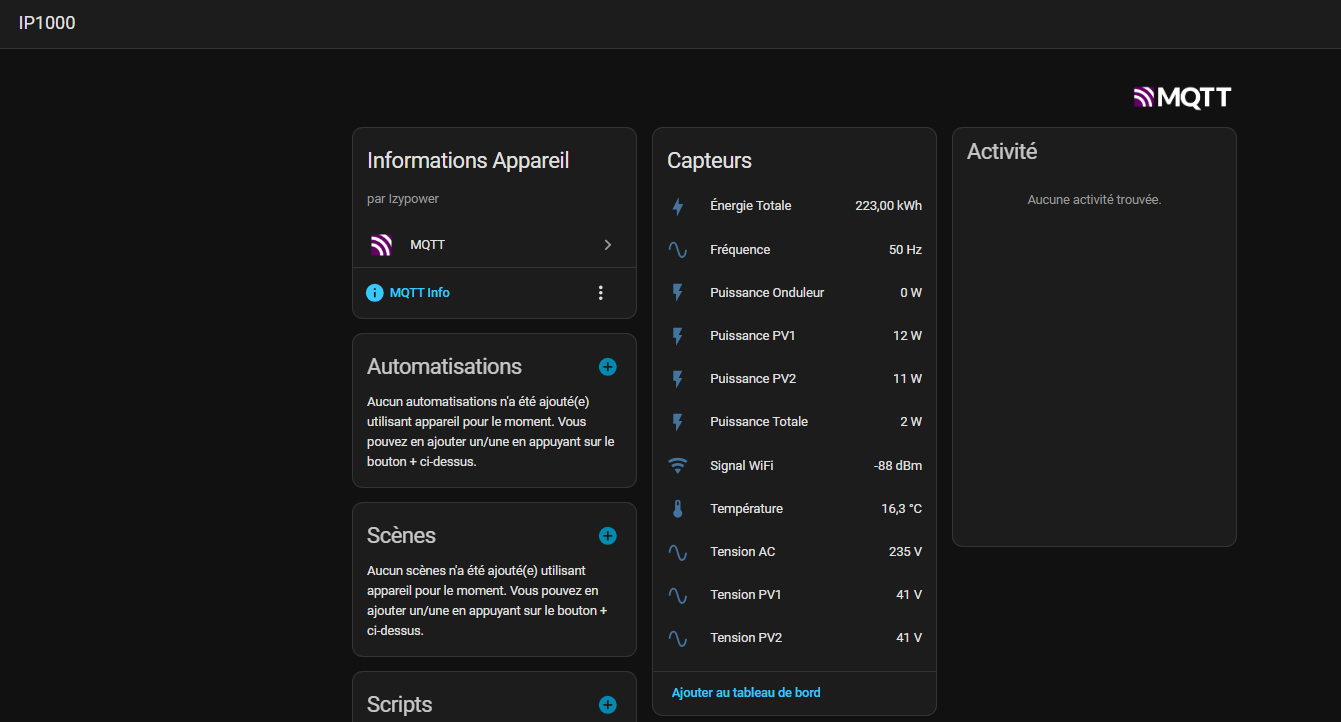Add a new script with plus icon
Screen dimensions: 1341x722
[607, 705]
